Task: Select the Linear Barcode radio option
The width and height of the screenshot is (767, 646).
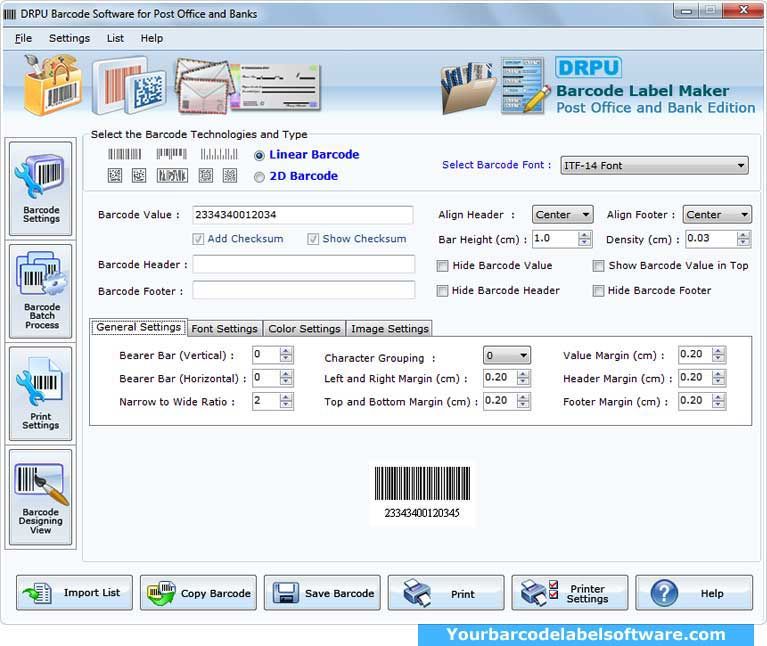Action: [259, 156]
